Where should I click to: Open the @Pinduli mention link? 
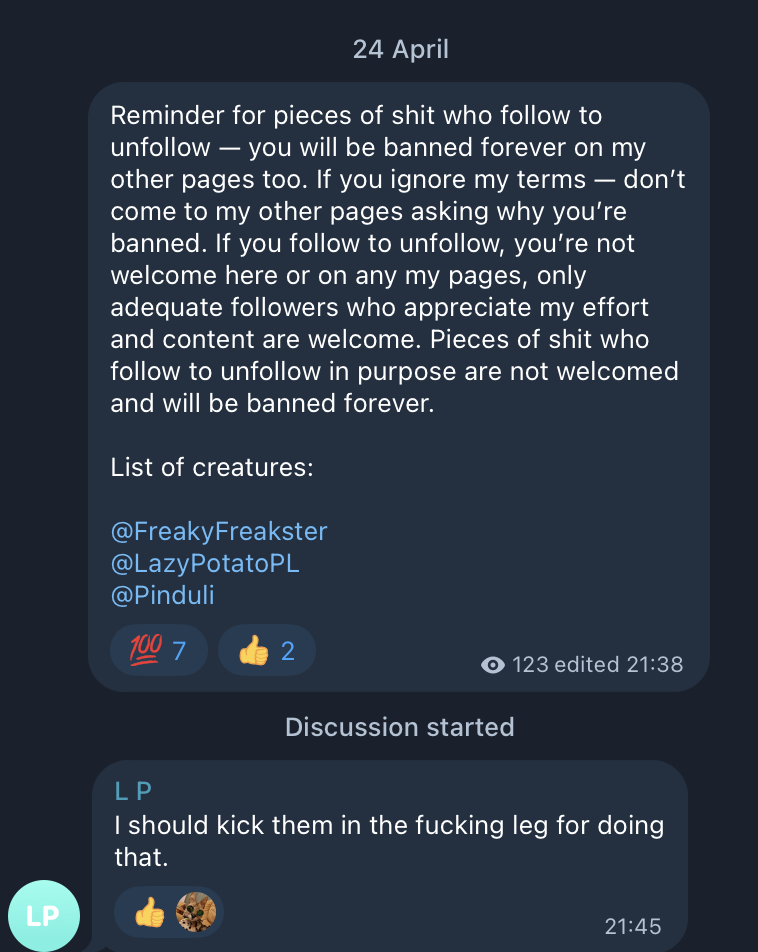point(162,596)
